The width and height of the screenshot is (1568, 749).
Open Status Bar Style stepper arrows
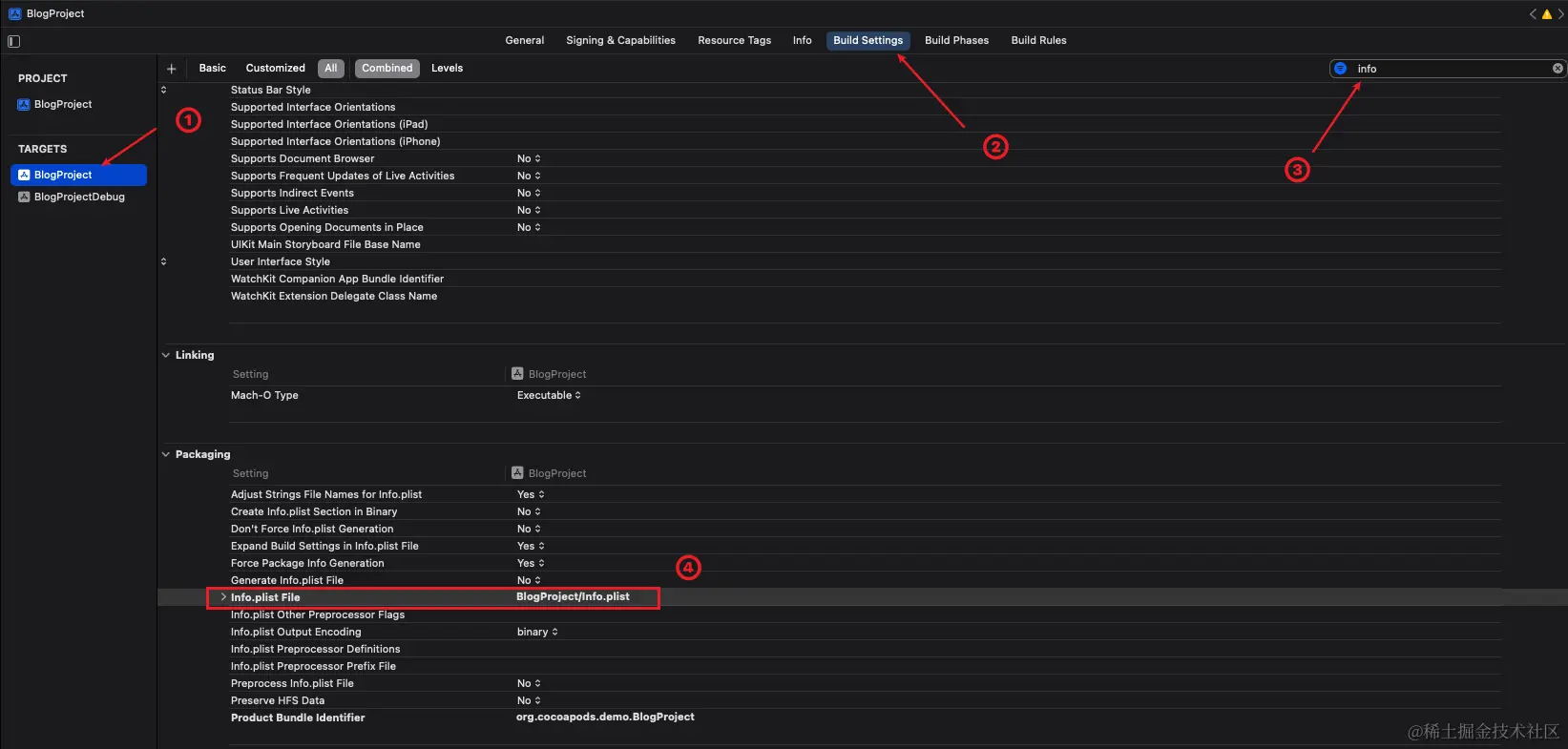pyautogui.click(x=163, y=90)
